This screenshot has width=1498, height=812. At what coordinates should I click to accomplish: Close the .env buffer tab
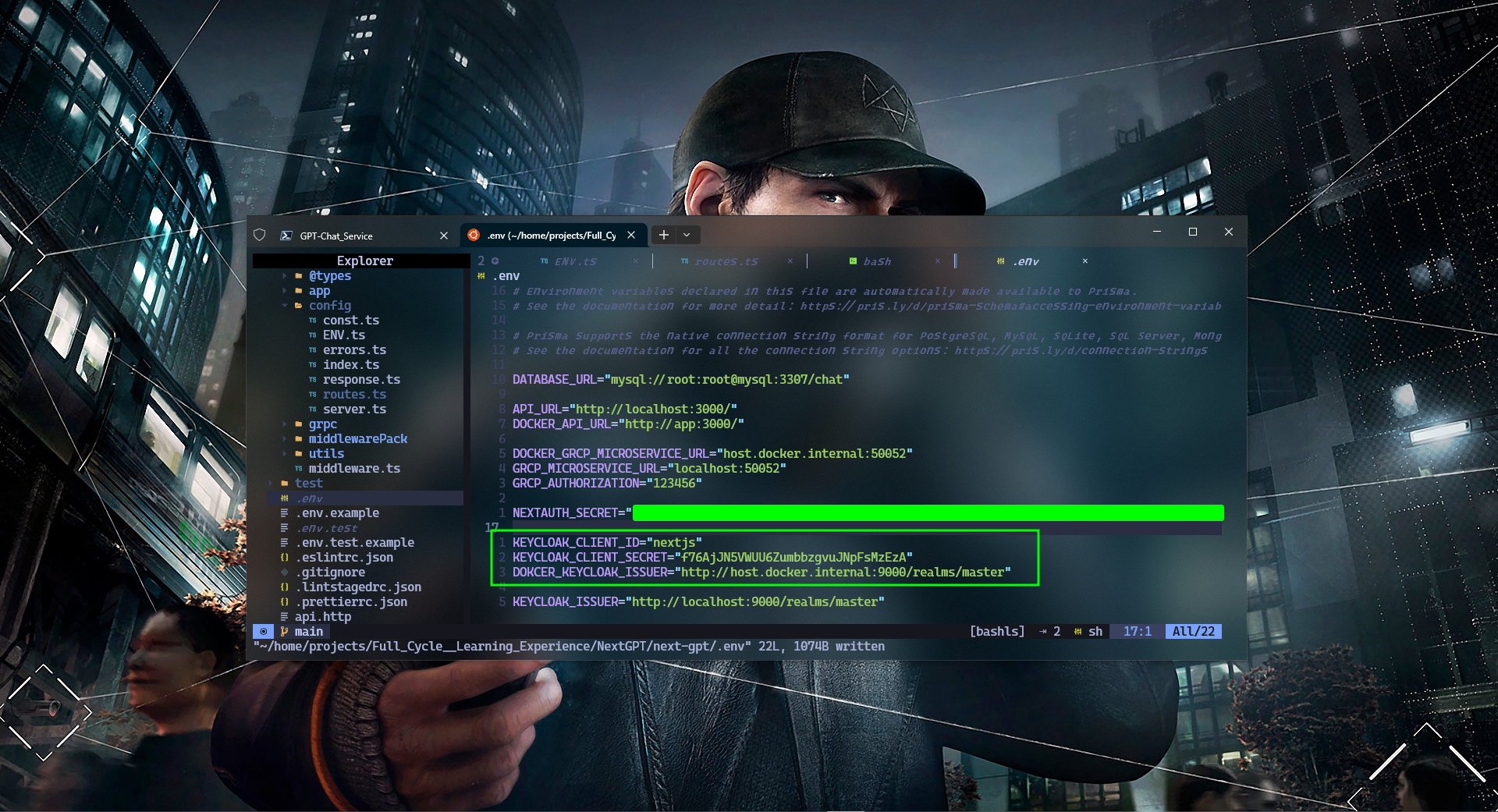(1085, 261)
